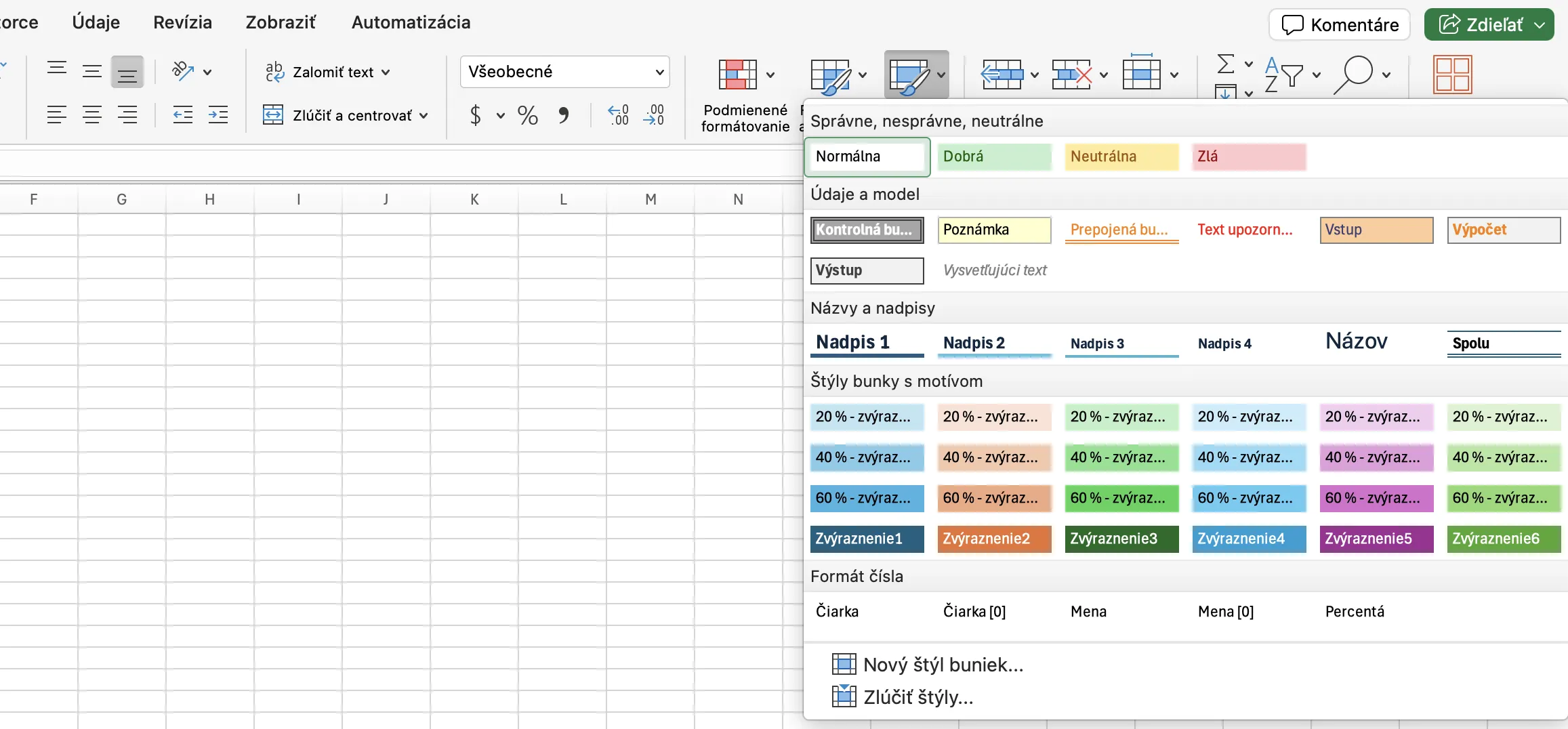This screenshot has height=729, width=1568.
Task: Switch to the Revízia tab
Action: pos(183,22)
